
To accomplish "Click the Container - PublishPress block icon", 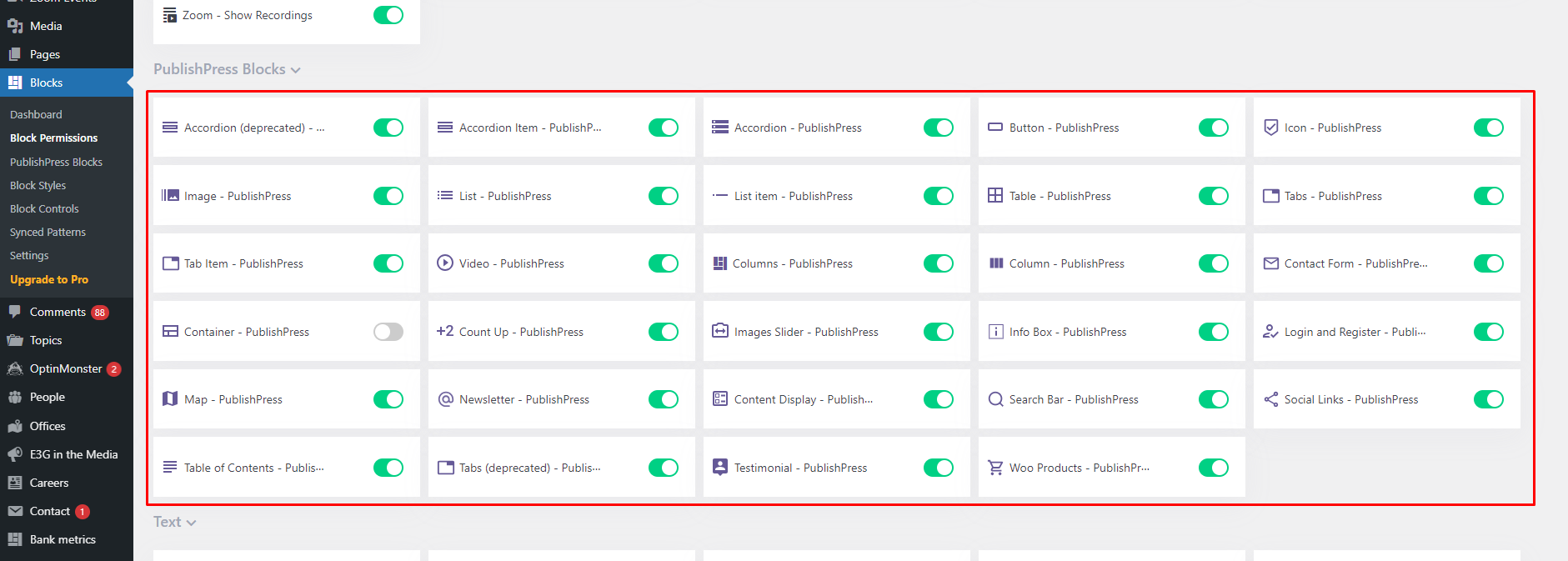I will (x=170, y=331).
